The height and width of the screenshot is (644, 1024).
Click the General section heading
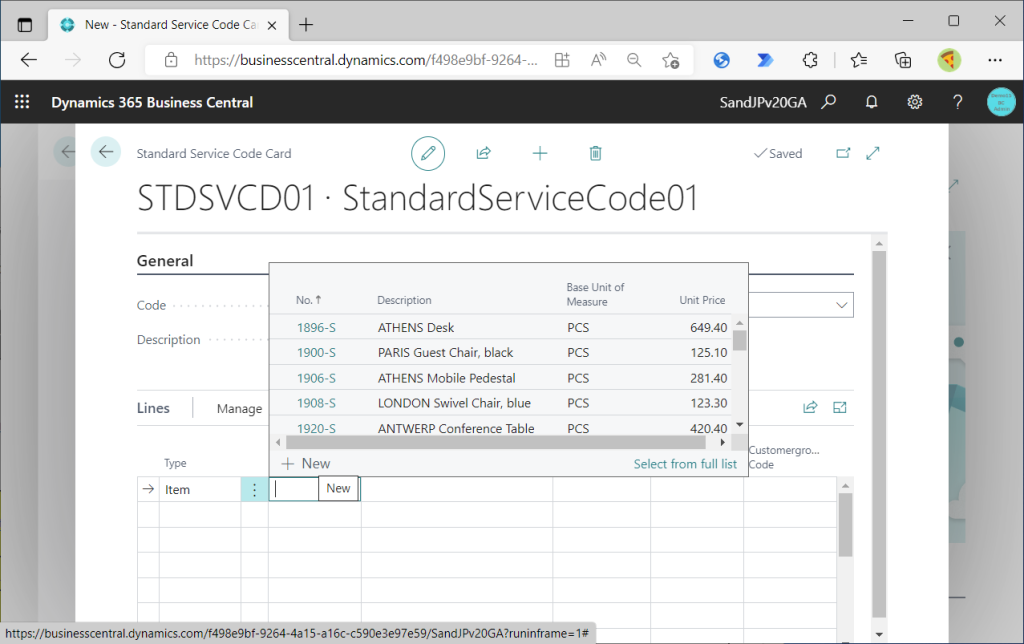pyautogui.click(x=165, y=261)
